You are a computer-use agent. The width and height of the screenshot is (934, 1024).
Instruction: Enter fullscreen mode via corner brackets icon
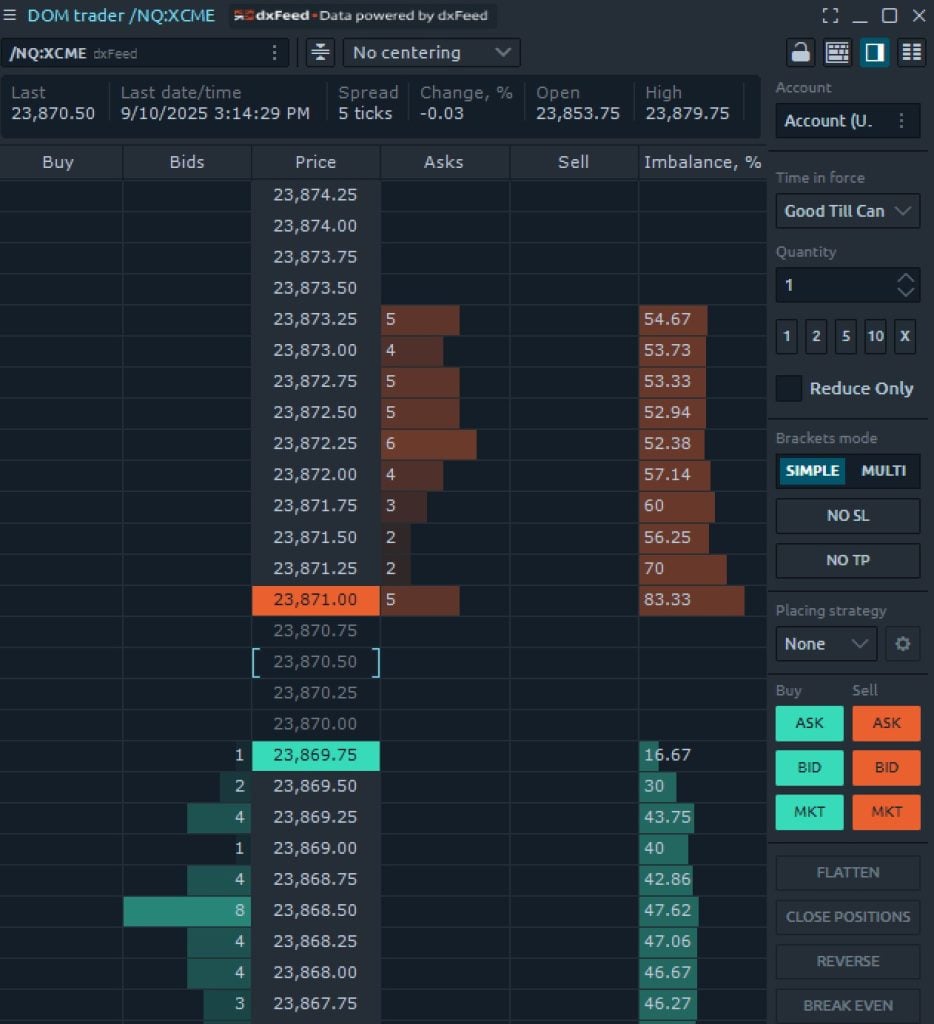tap(830, 16)
